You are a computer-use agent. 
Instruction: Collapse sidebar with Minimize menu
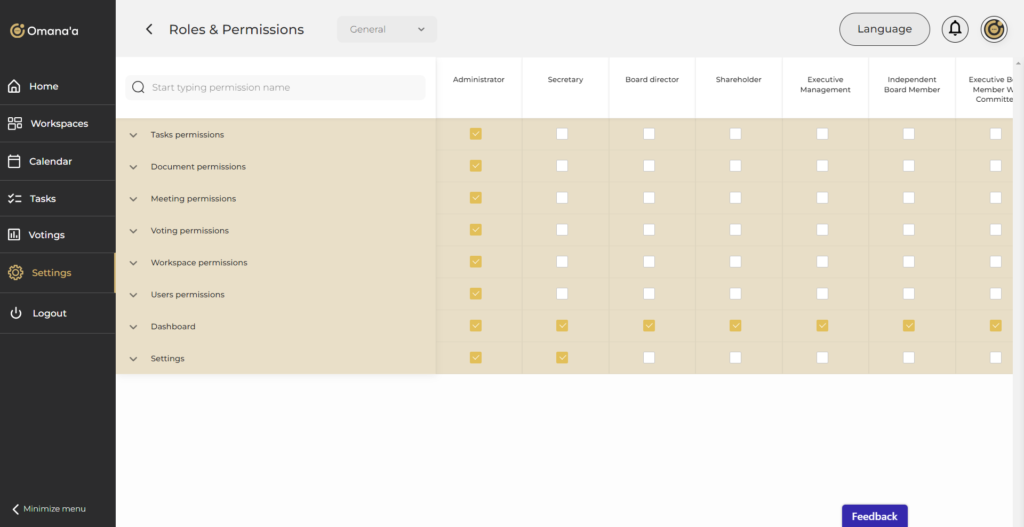(50, 509)
